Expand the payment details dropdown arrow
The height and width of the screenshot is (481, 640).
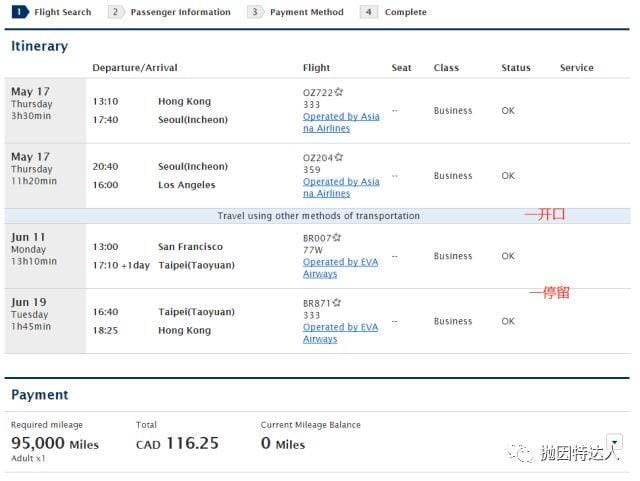point(614,441)
